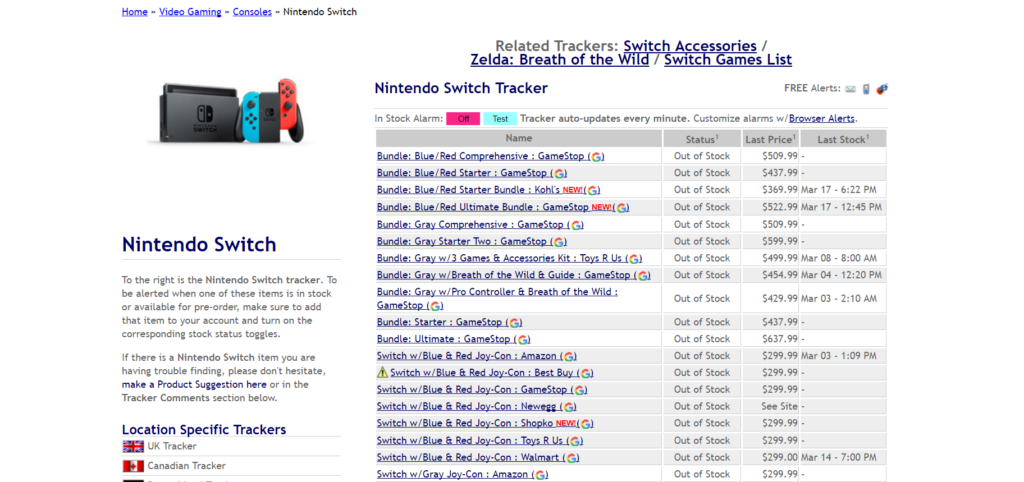Click Google icon for Blue & Red Joy-Con Shopko

coord(586,424)
